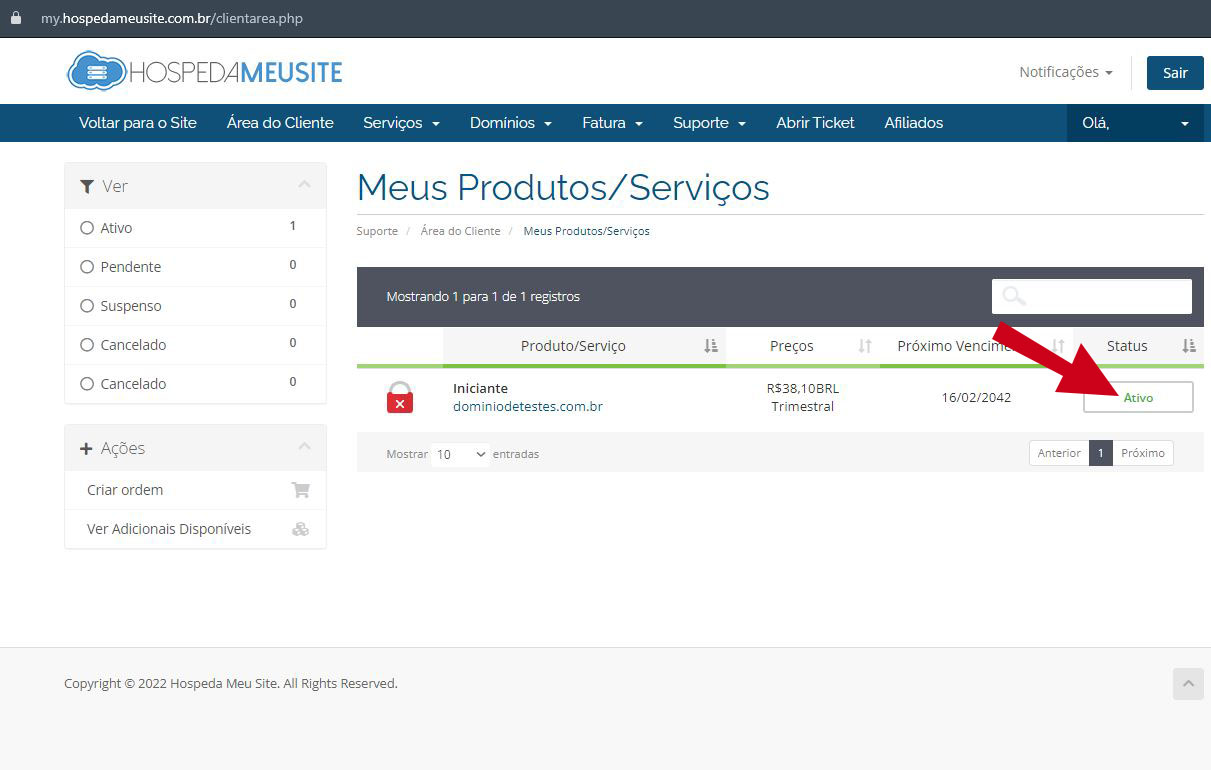The width and height of the screenshot is (1211, 770).
Task: Click the icon beside Ver Adicionais Disponíveis
Action: tap(300, 529)
